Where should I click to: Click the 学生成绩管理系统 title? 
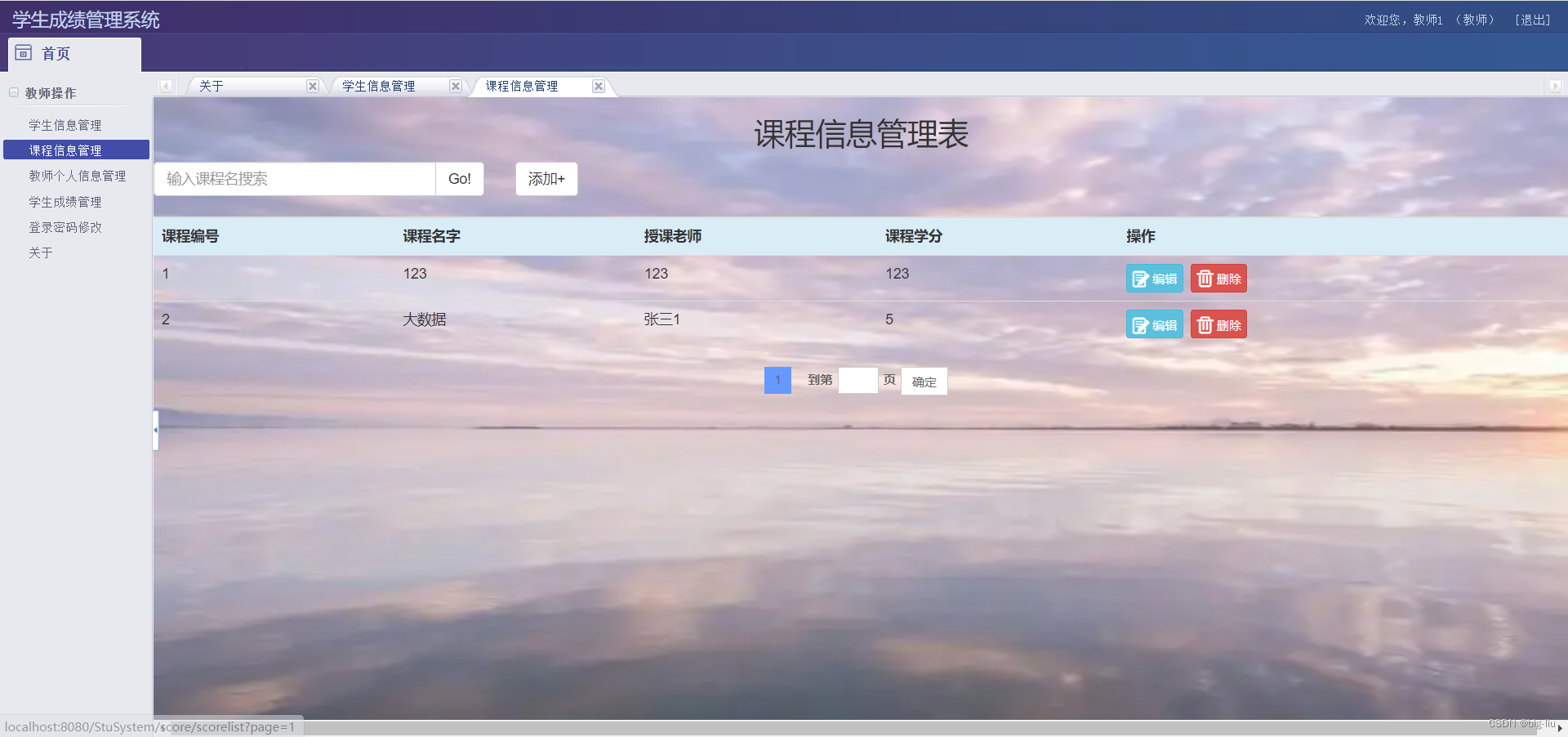tap(86, 20)
